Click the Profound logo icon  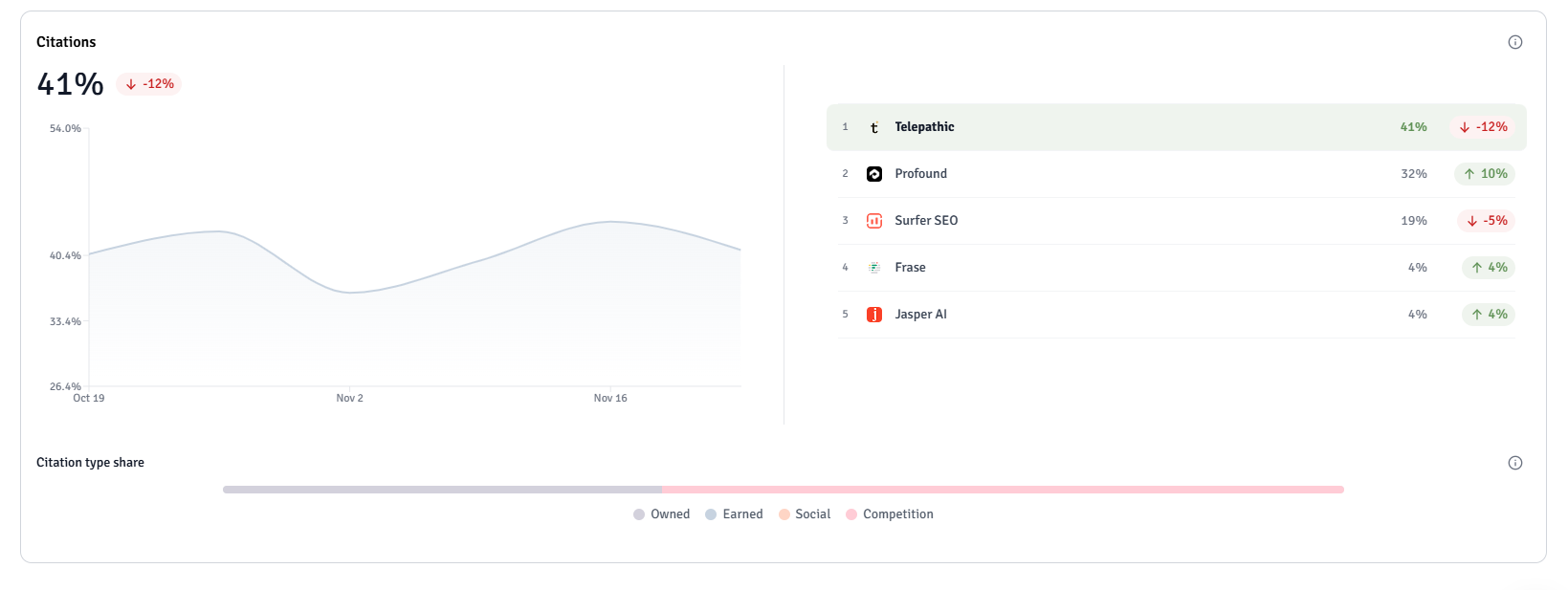click(x=874, y=174)
